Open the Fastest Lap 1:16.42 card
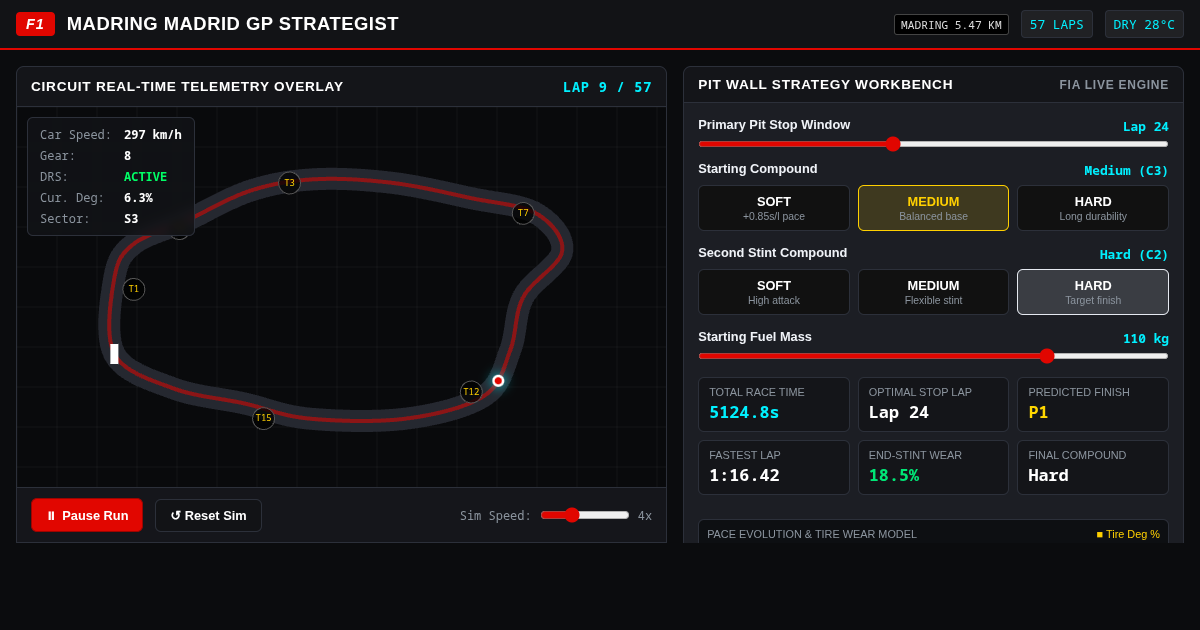The width and height of the screenshot is (1200, 630). pyautogui.click(x=774, y=467)
